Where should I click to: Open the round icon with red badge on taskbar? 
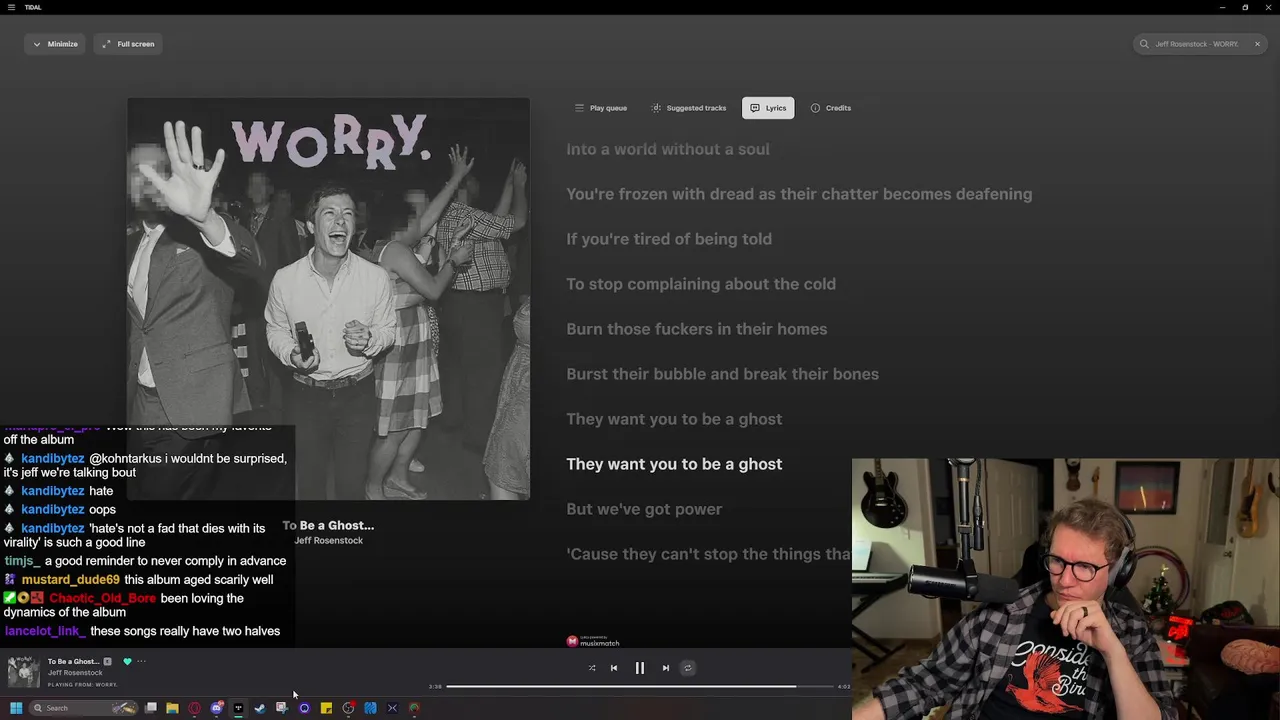[x=348, y=708]
